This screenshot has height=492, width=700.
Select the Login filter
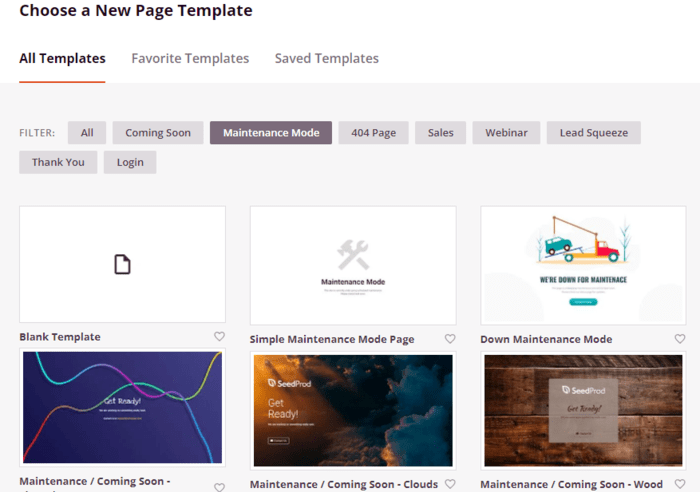(x=130, y=162)
